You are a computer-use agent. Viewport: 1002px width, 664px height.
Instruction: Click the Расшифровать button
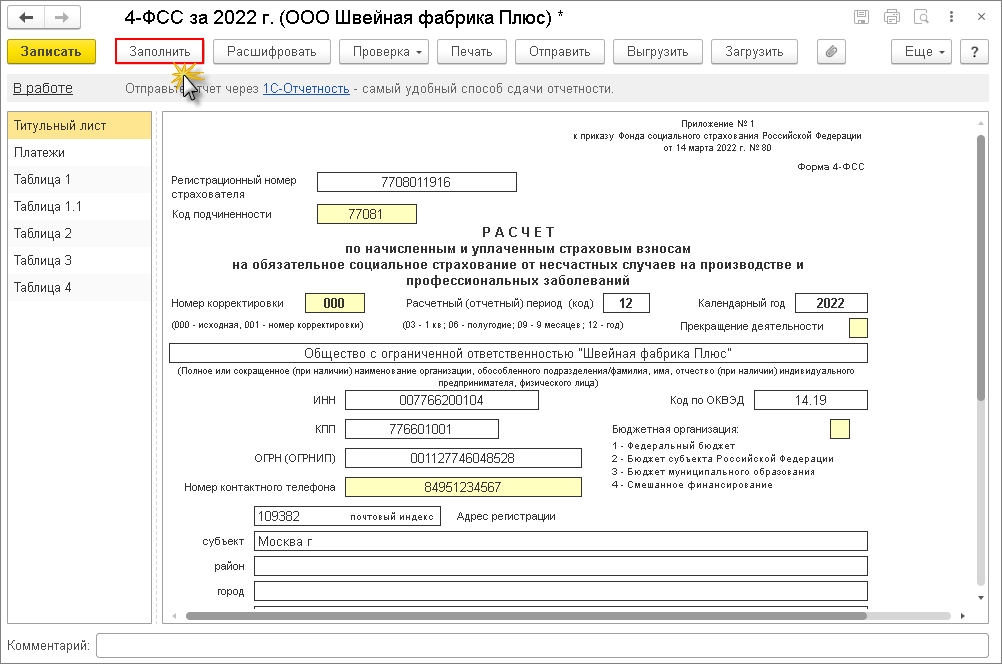point(272,52)
